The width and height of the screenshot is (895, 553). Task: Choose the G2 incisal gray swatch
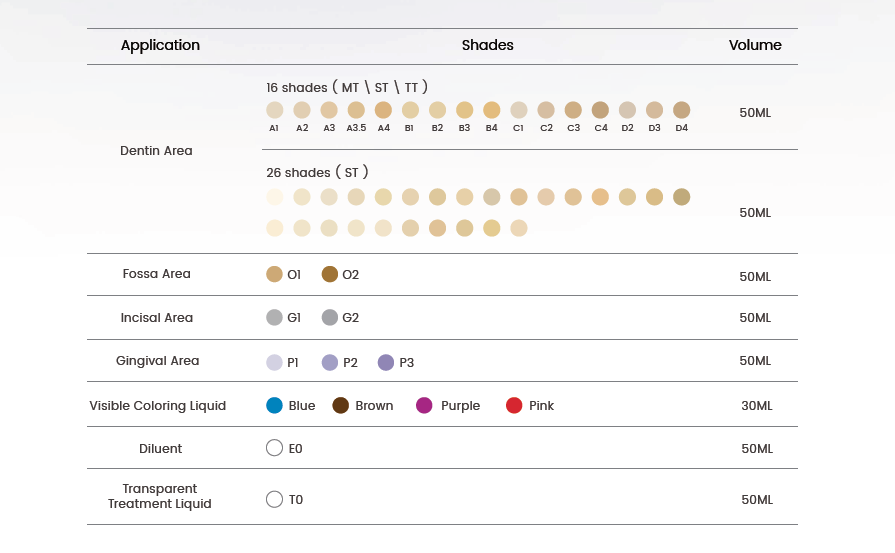point(330,317)
